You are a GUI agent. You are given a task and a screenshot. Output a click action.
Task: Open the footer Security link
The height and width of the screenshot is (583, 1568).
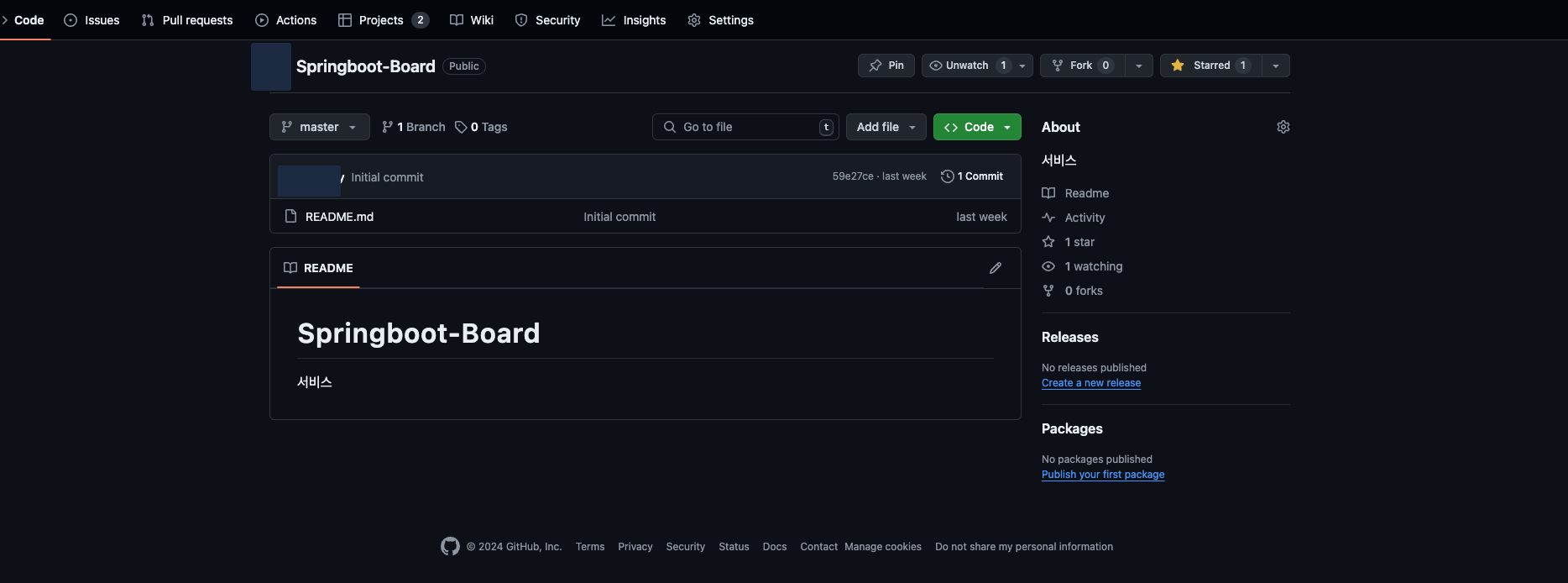click(x=686, y=547)
